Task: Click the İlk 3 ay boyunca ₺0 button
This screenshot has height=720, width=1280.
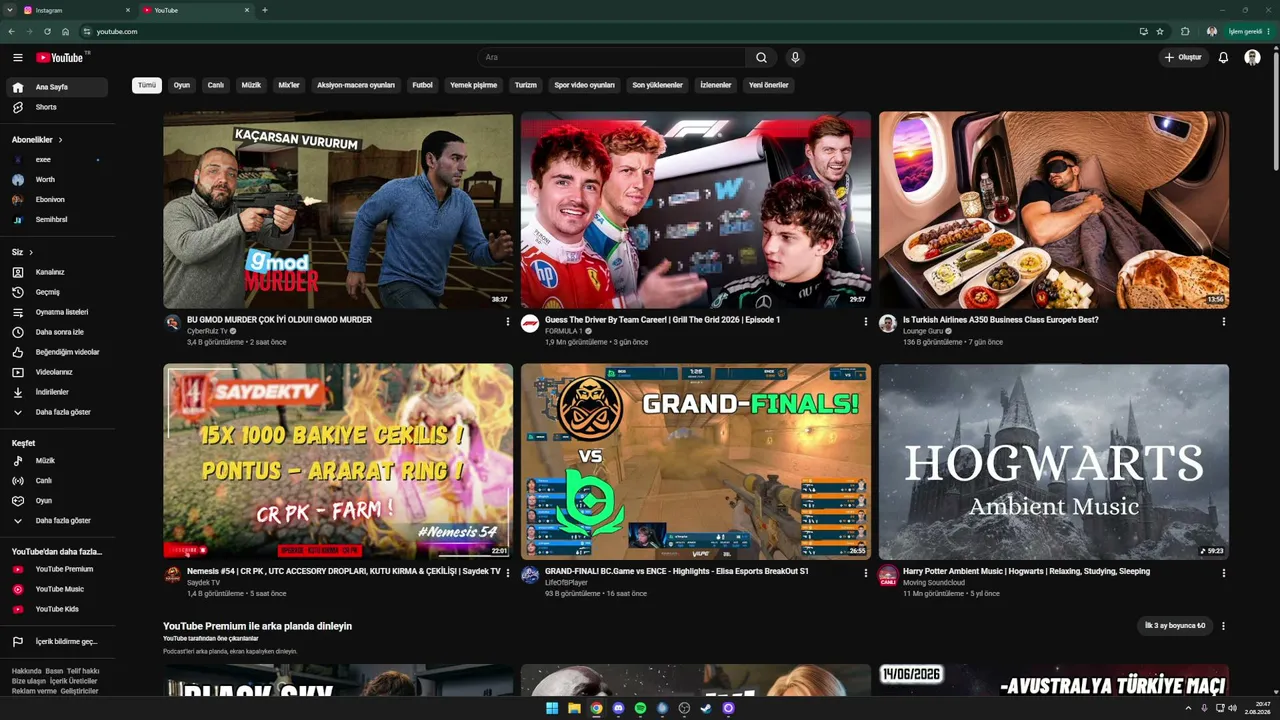Action: pos(1175,626)
